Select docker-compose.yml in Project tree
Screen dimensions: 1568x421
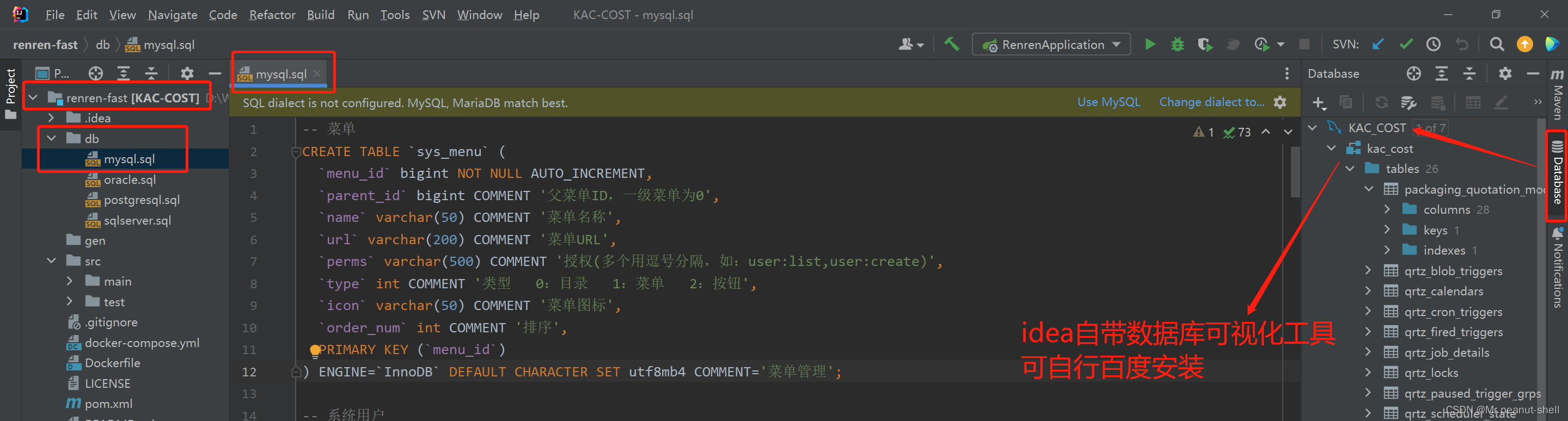(142, 343)
